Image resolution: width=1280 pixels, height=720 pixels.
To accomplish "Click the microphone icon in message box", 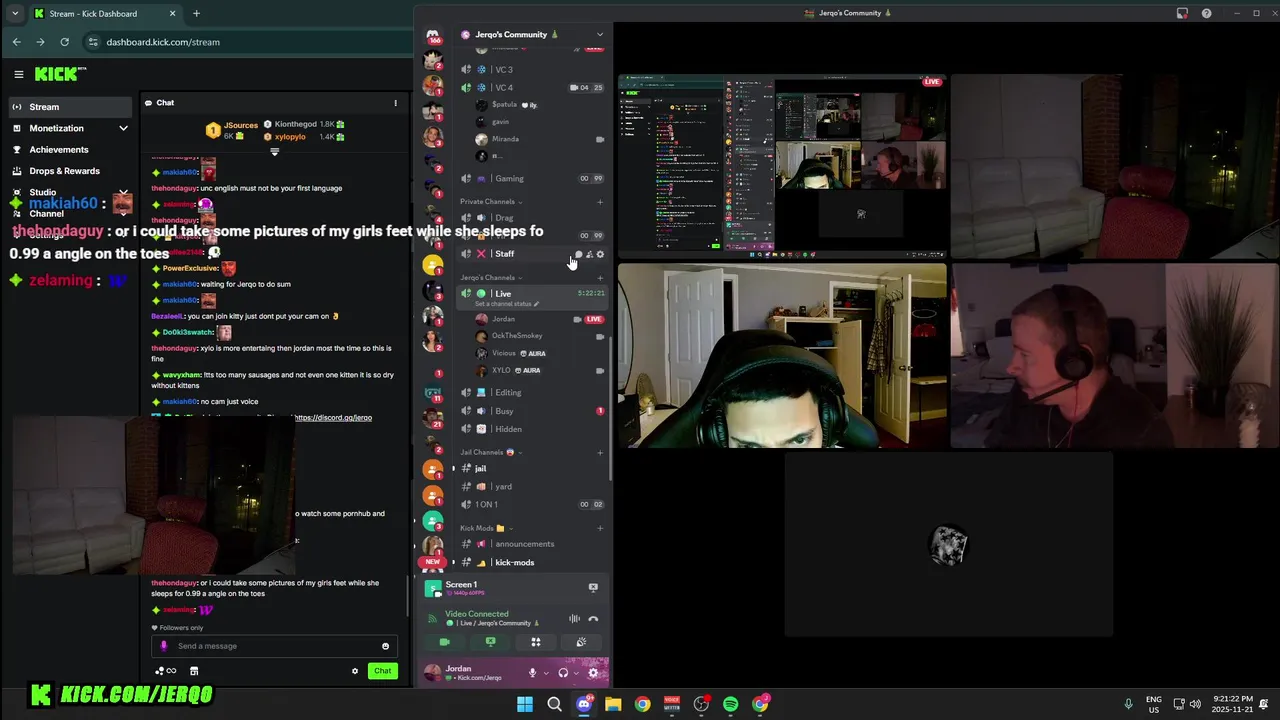I will tap(164, 646).
